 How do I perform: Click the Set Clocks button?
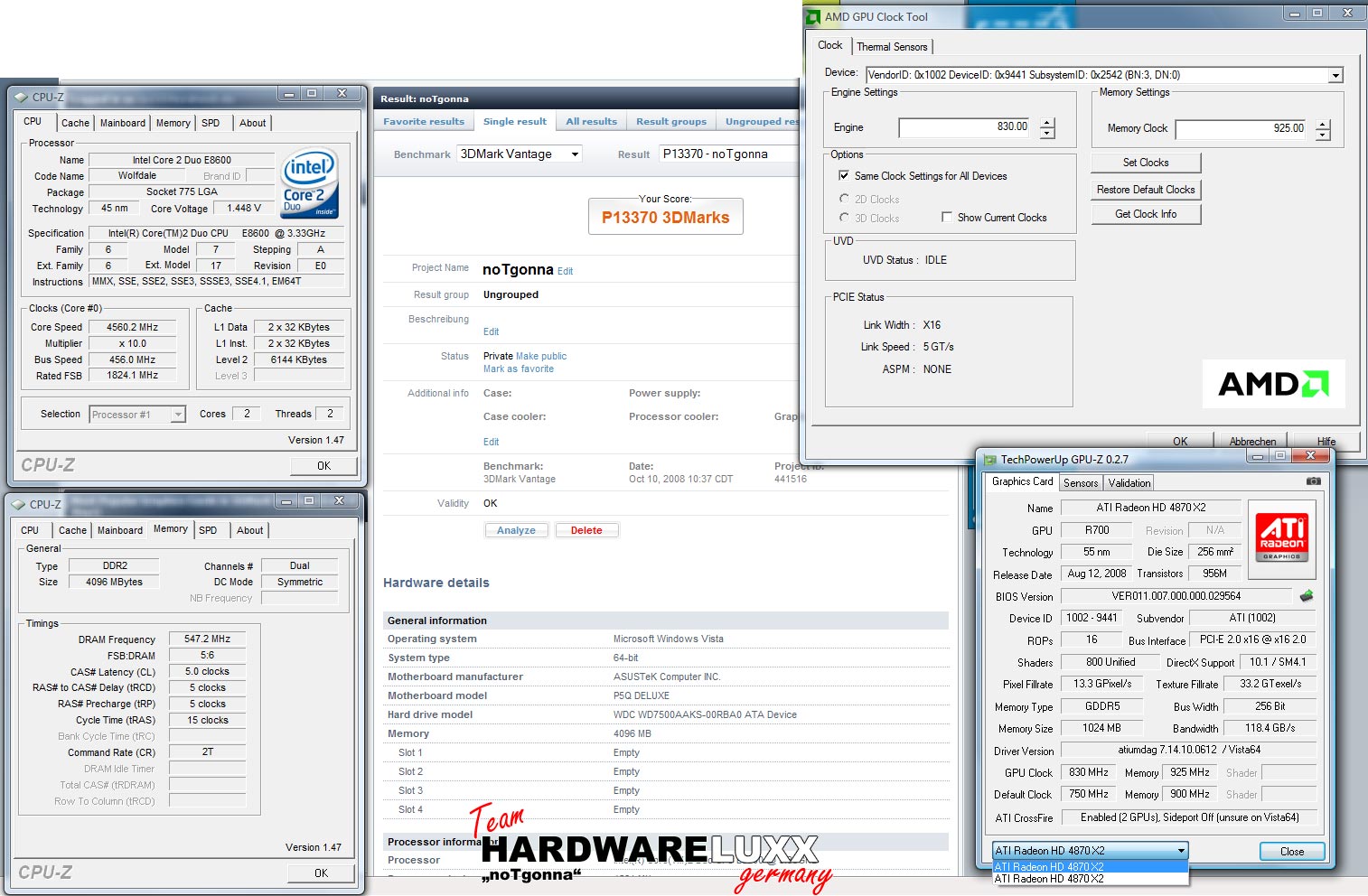tap(1146, 163)
